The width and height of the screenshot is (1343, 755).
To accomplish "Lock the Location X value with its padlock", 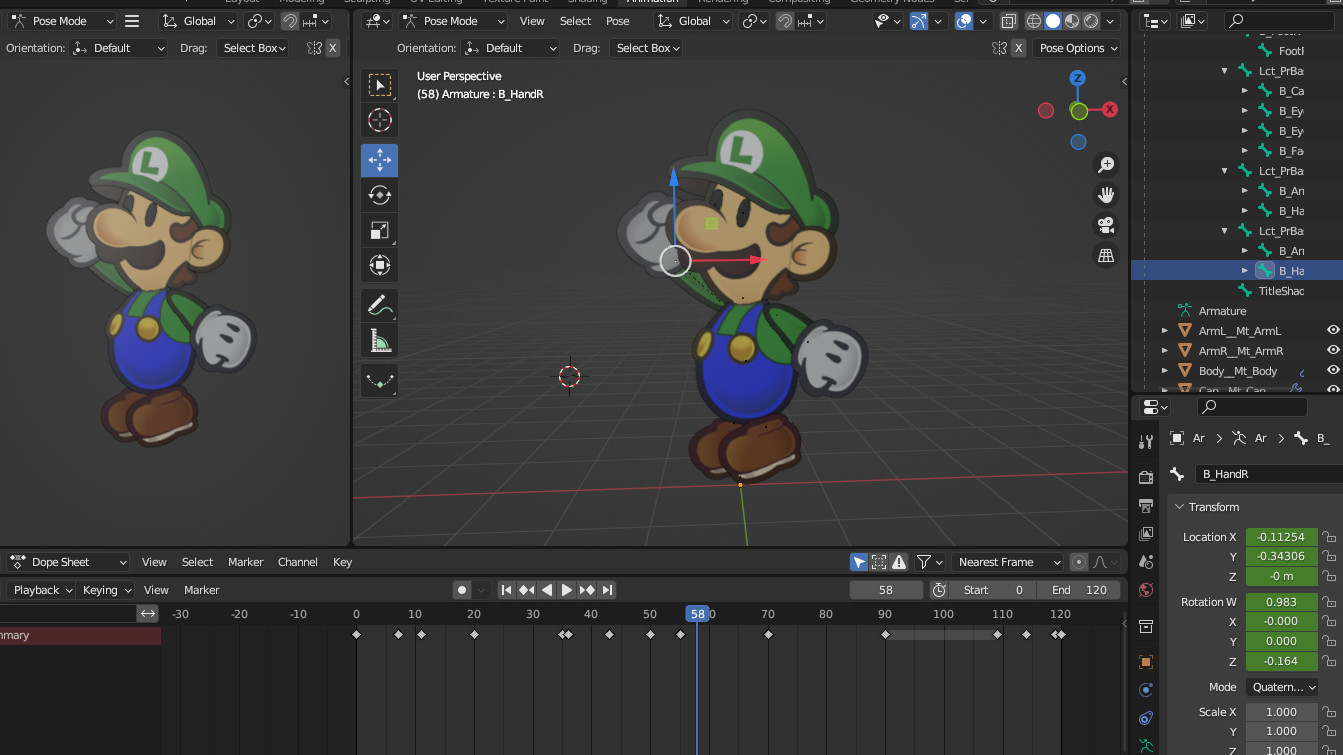I will [1331, 537].
